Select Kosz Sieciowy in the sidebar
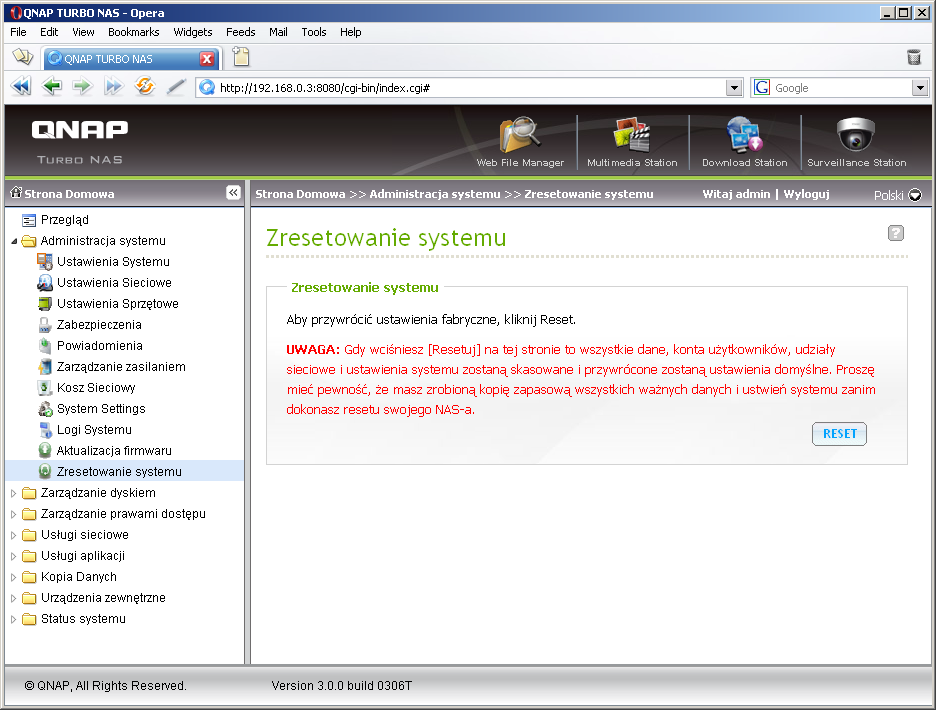936x710 pixels. click(x=96, y=388)
